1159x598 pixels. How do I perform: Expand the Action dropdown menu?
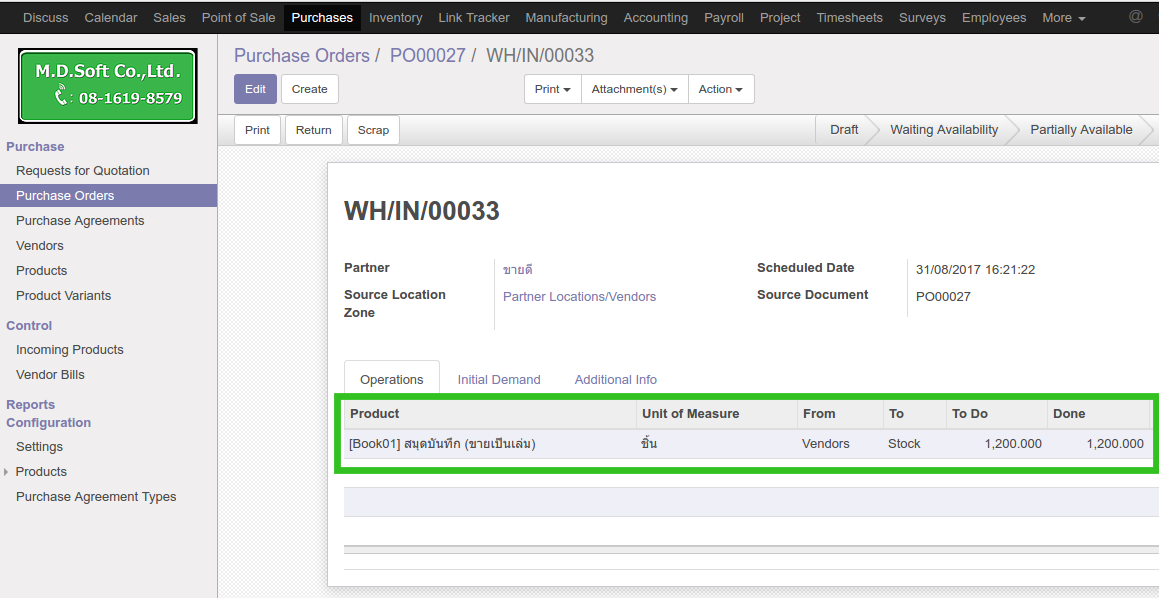(720, 89)
